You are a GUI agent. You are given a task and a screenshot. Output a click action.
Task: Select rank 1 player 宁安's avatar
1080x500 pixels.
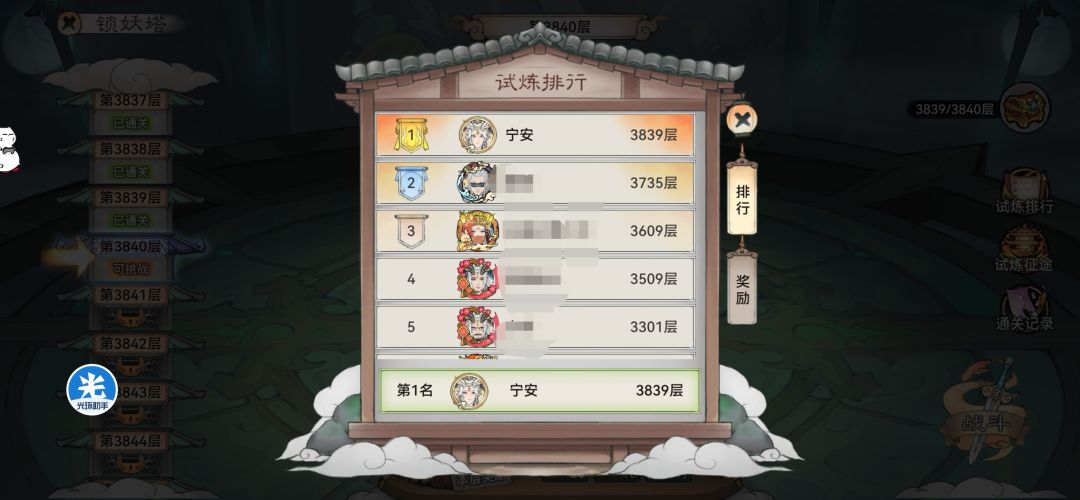[477, 135]
